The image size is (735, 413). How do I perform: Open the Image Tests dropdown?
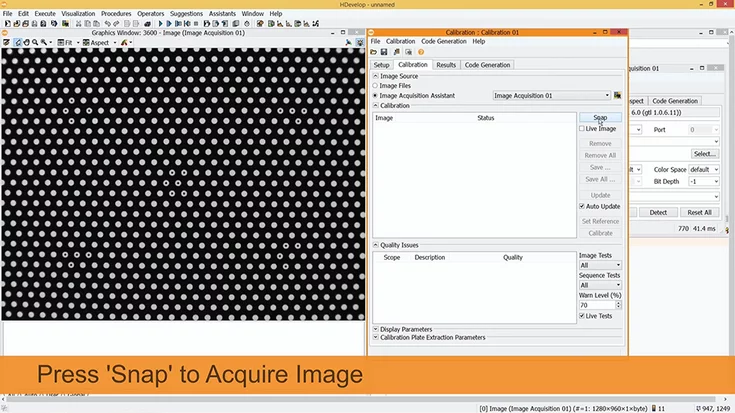point(600,265)
